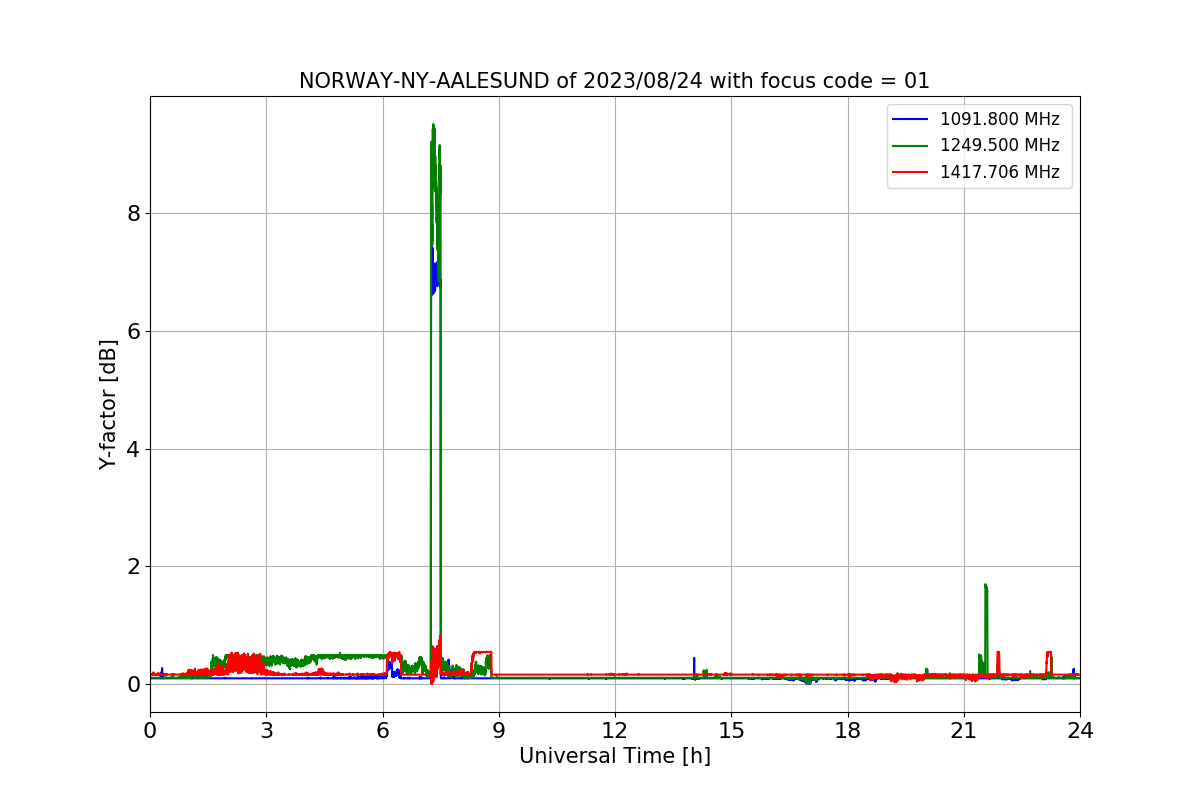Screen dimensions: 1200x800
Task: Click the red legend line sample
Action: point(911,172)
